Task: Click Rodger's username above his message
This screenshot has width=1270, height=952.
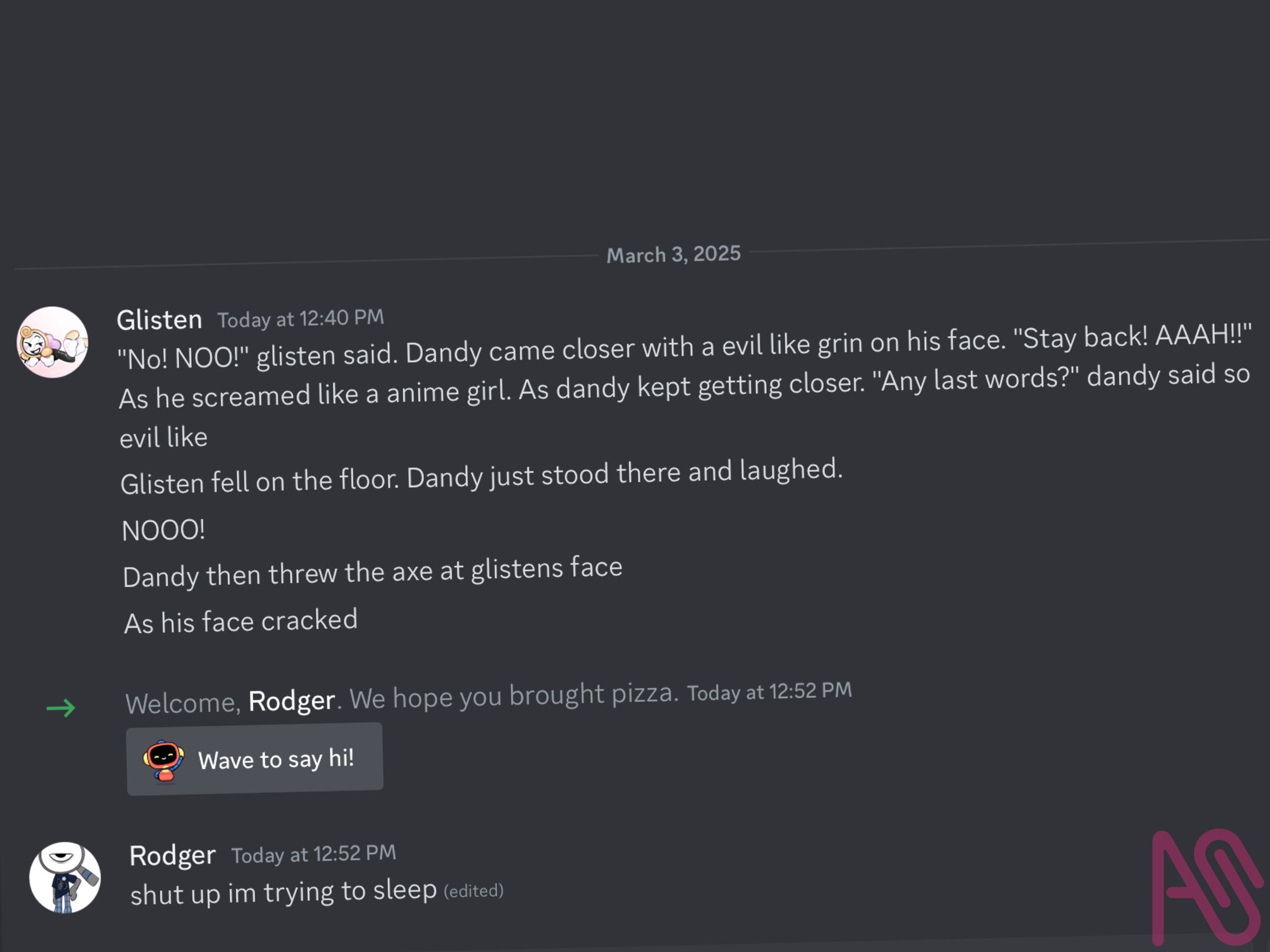Action: [x=172, y=856]
